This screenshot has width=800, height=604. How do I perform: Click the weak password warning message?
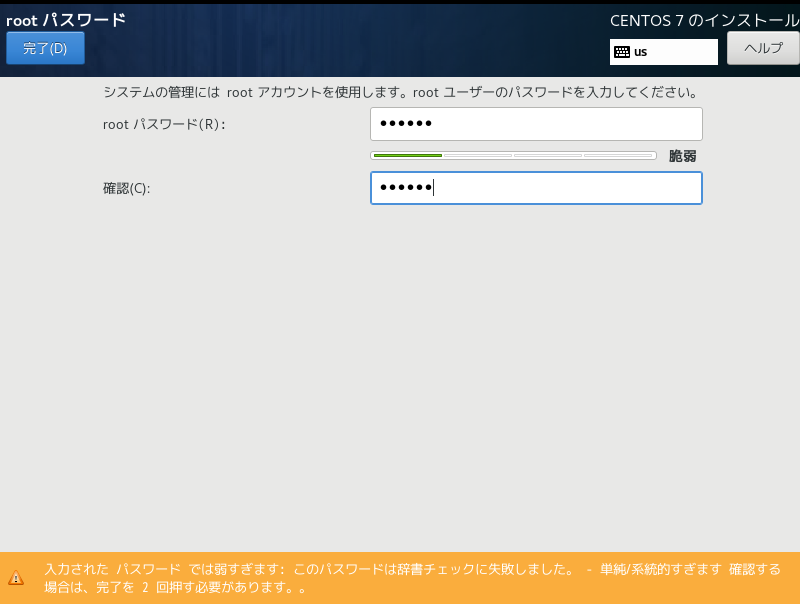[x=412, y=578]
